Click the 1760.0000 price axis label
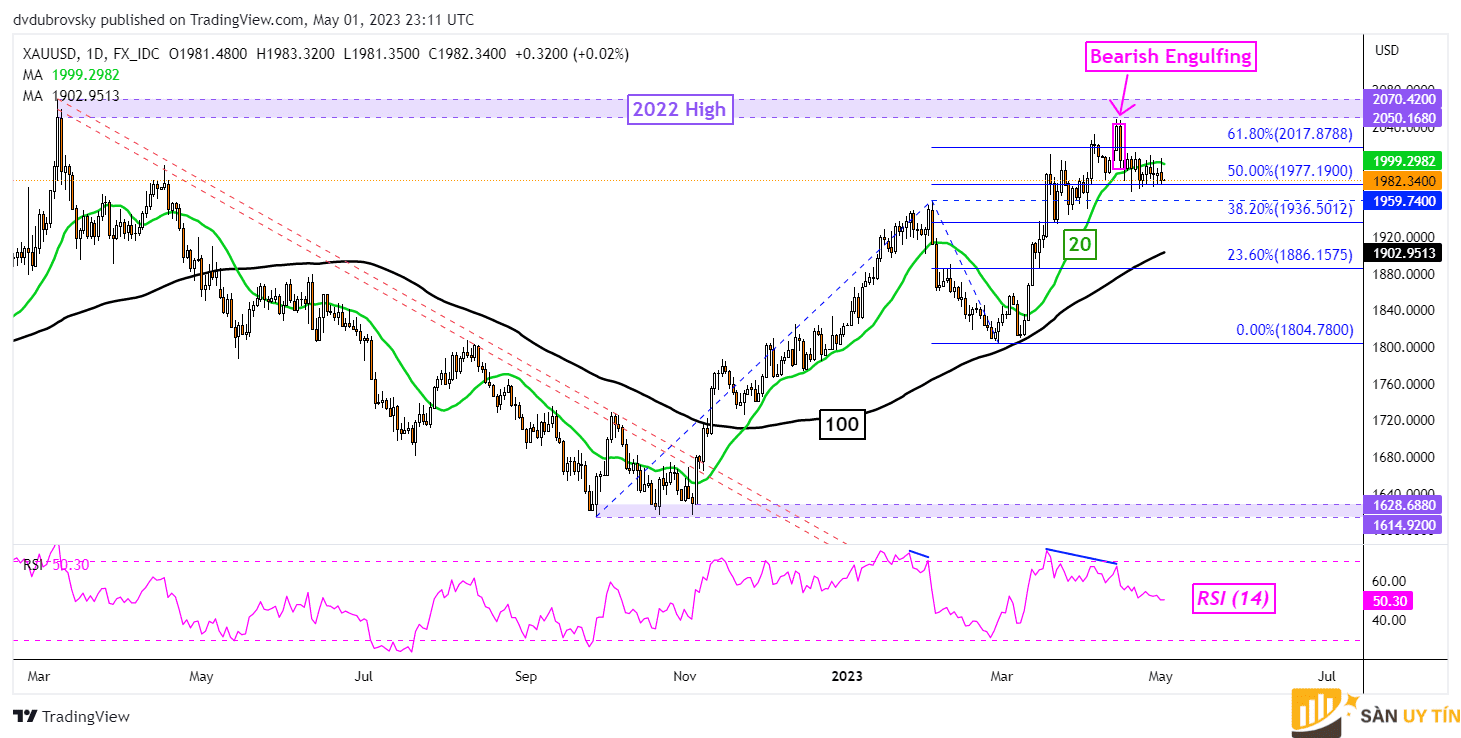Screen dimensions: 1461x738 point(1406,384)
